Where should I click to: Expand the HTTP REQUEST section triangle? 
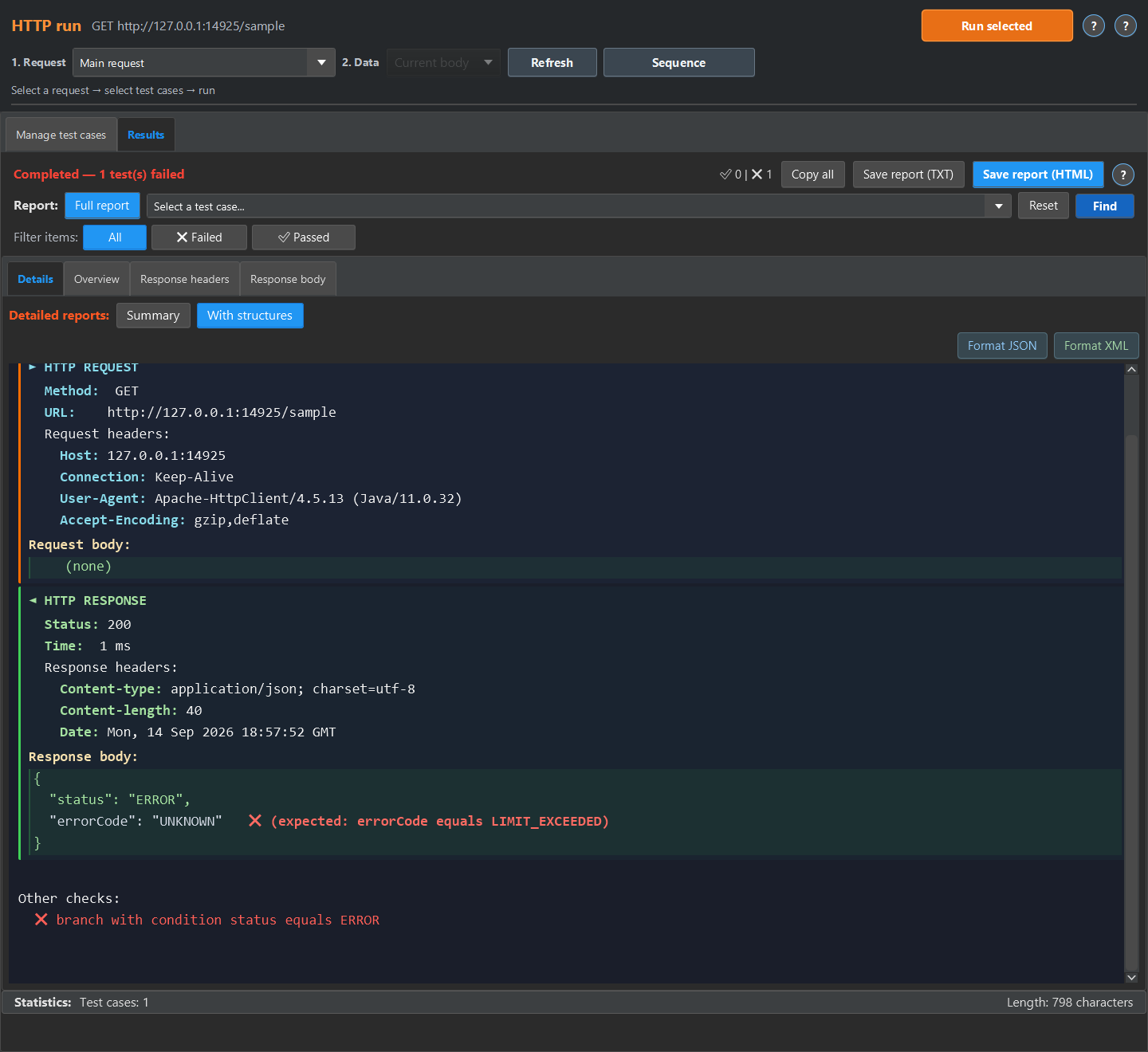(x=33, y=367)
